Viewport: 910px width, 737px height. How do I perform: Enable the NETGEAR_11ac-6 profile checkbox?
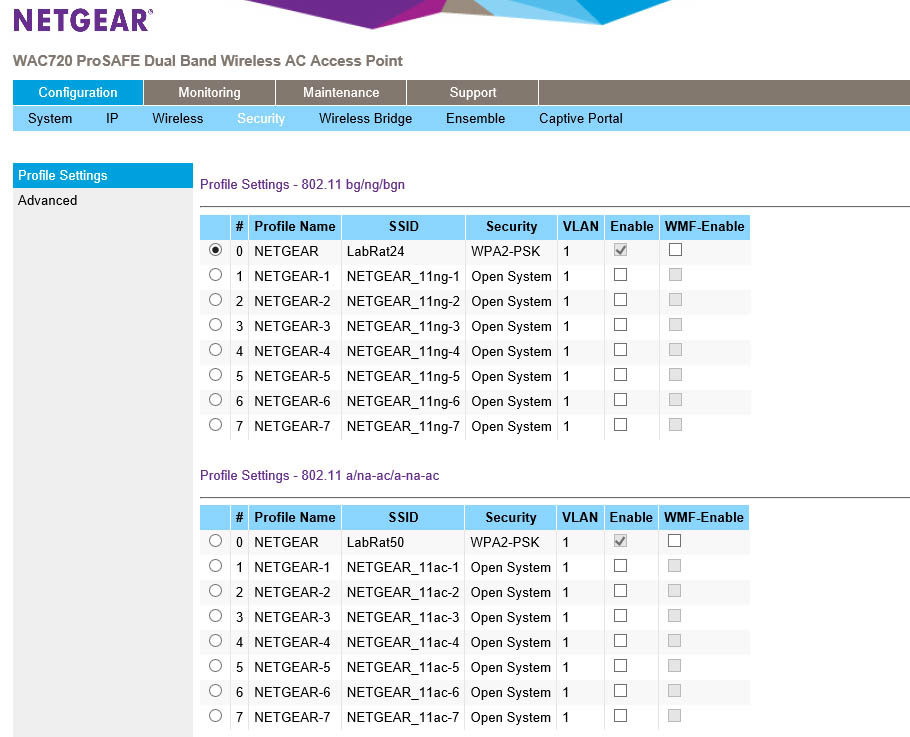[x=620, y=690]
